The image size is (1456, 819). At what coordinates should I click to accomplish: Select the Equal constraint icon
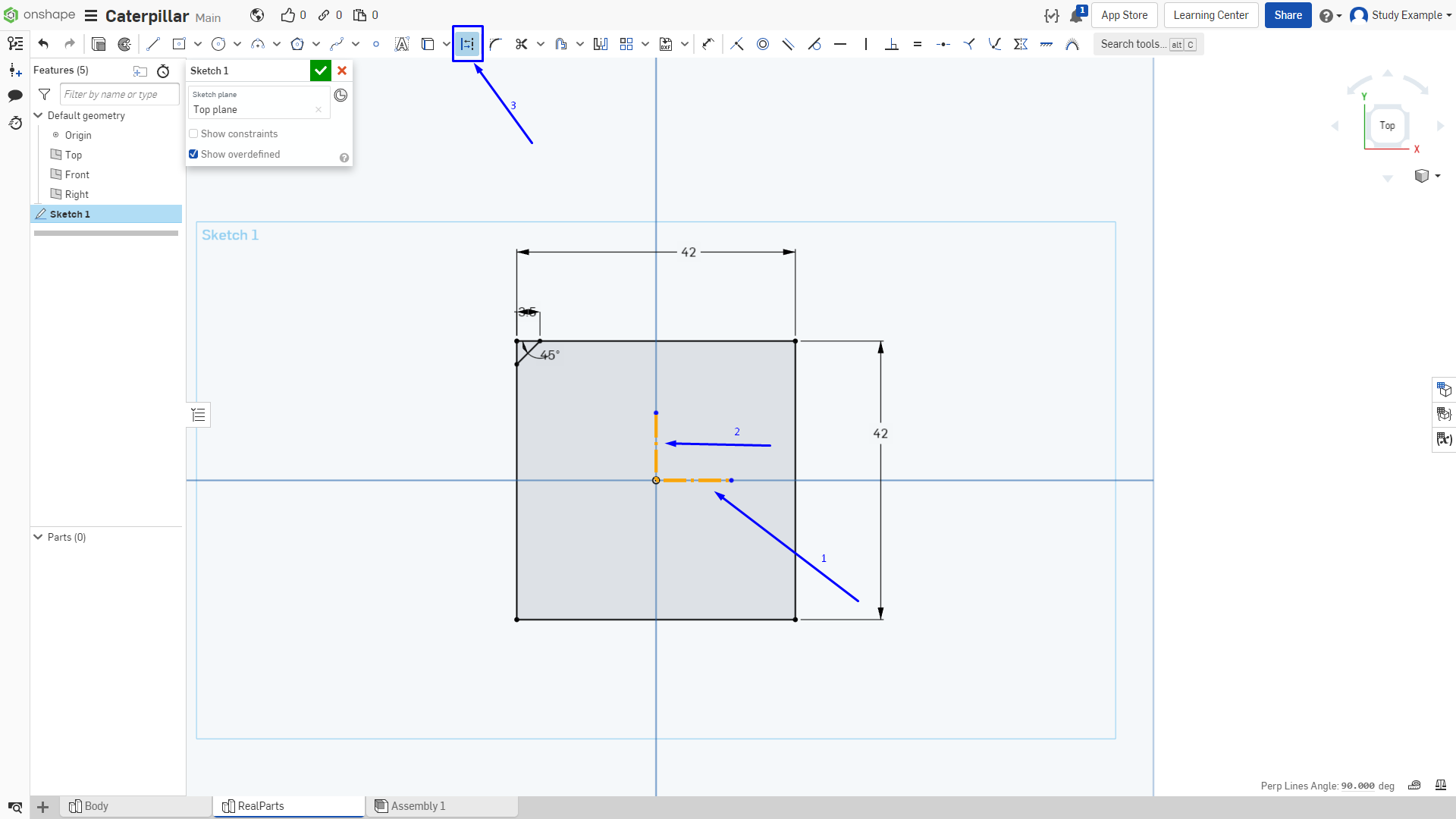[x=918, y=44]
